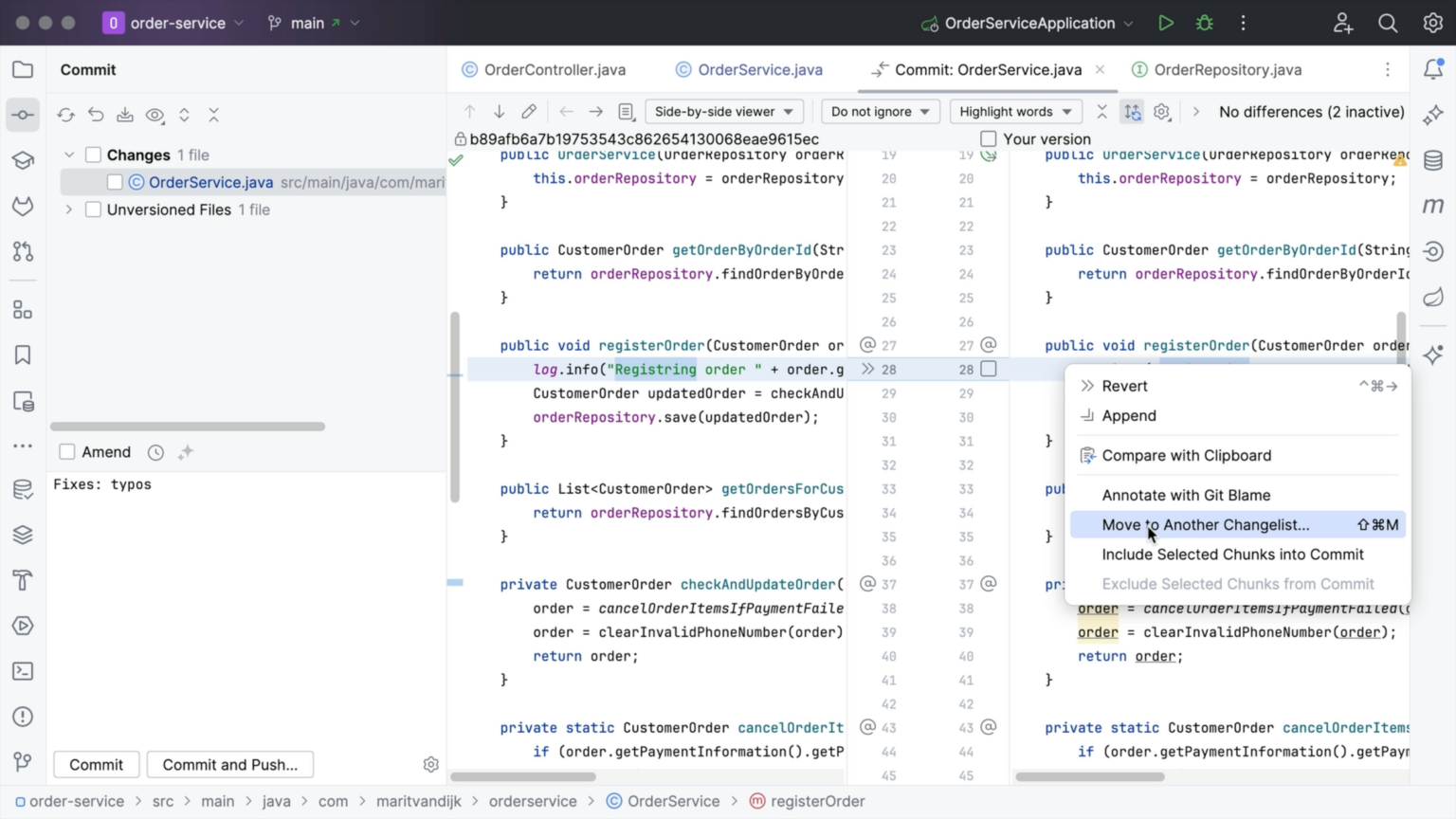Click Commit and Push

(x=229, y=764)
